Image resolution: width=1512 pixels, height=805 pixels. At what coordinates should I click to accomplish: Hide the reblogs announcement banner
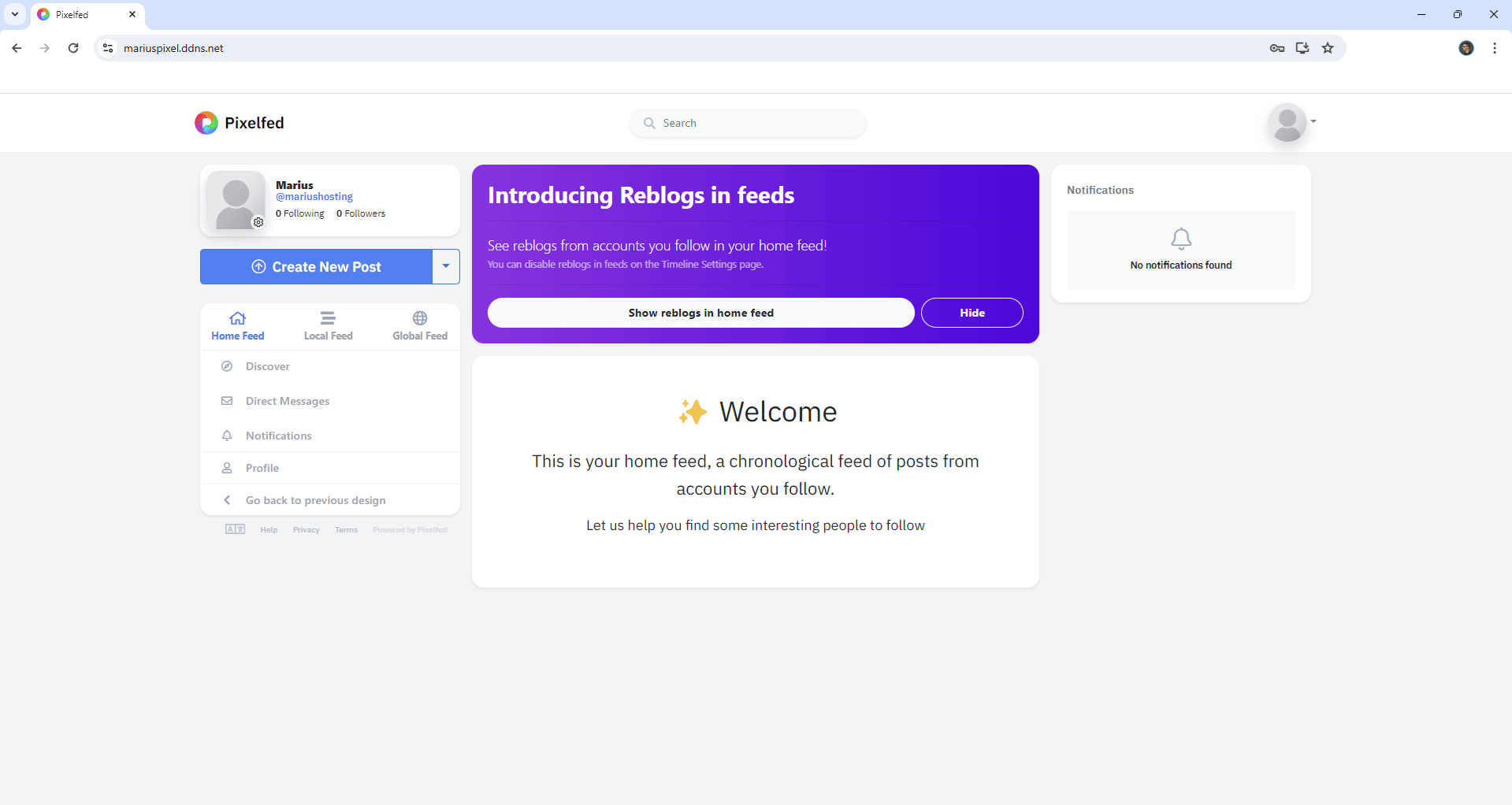(972, 313)
